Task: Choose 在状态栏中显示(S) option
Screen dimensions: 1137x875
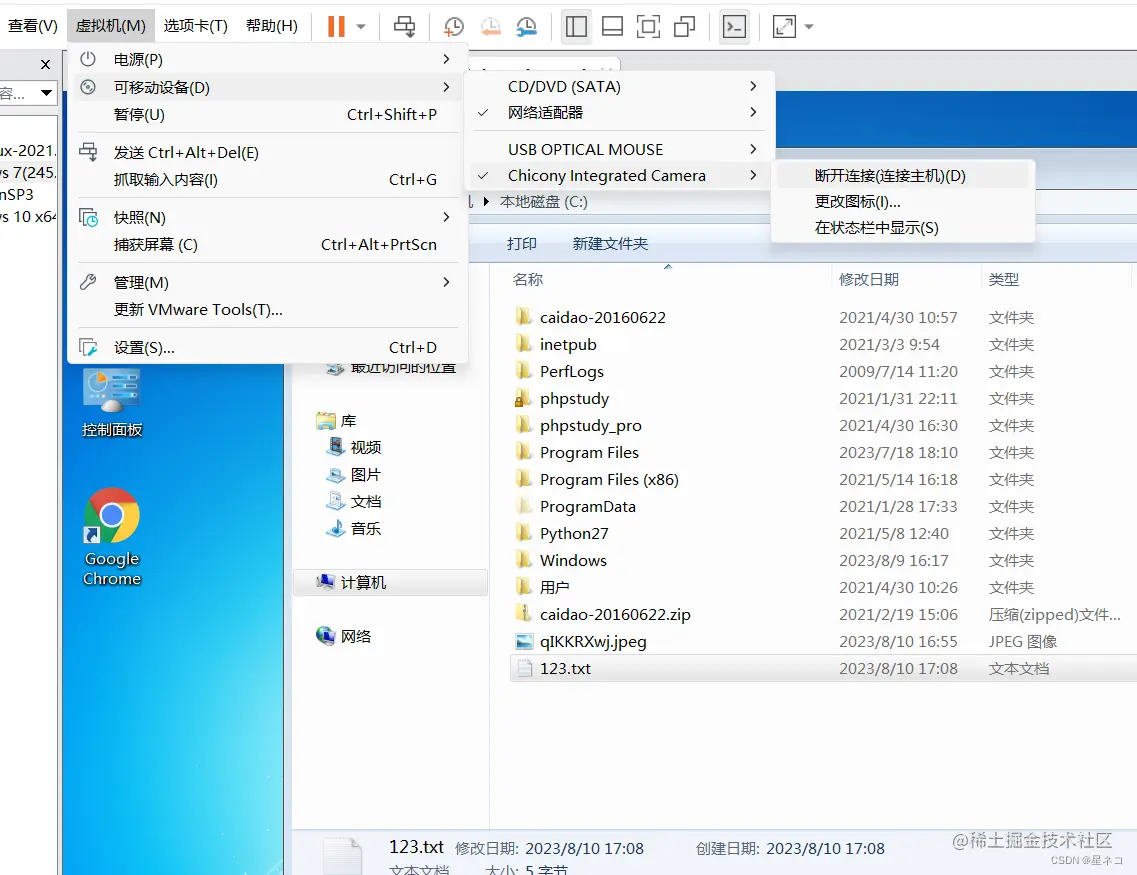Action: coord(903,228)
